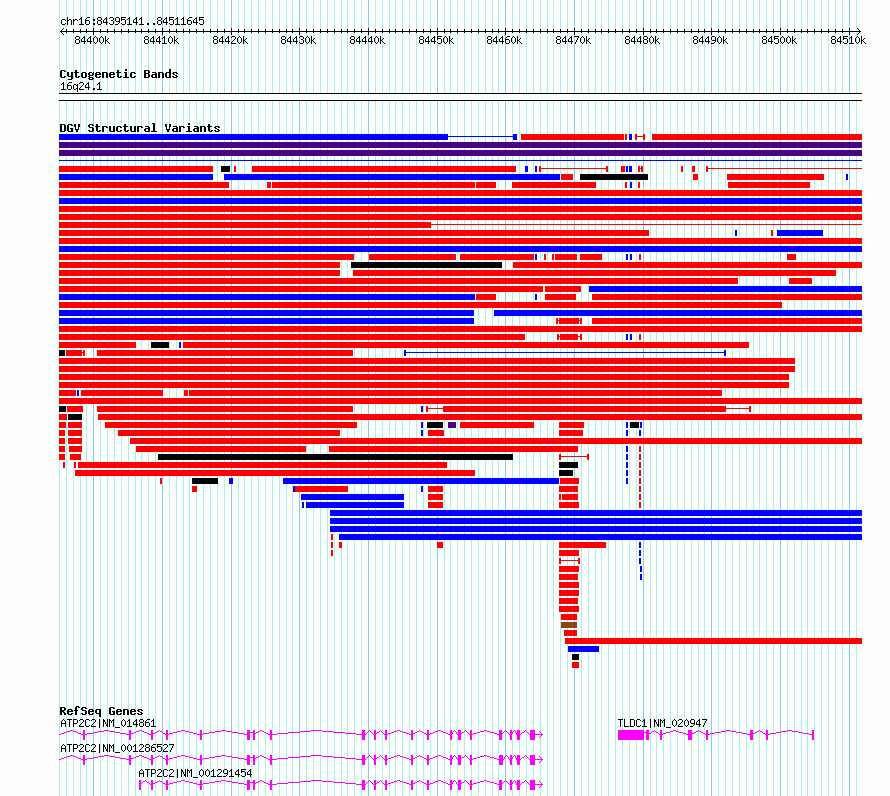Click the single brown structural variant bar
Screen dimensions: 890x796
569,625
